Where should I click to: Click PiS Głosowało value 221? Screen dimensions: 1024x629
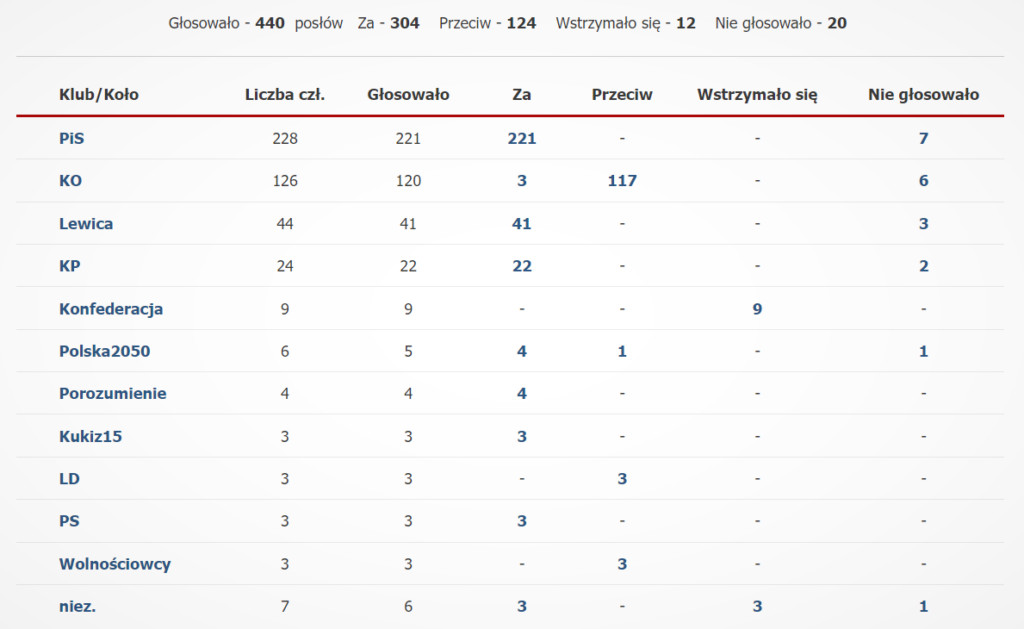(408, 138)
